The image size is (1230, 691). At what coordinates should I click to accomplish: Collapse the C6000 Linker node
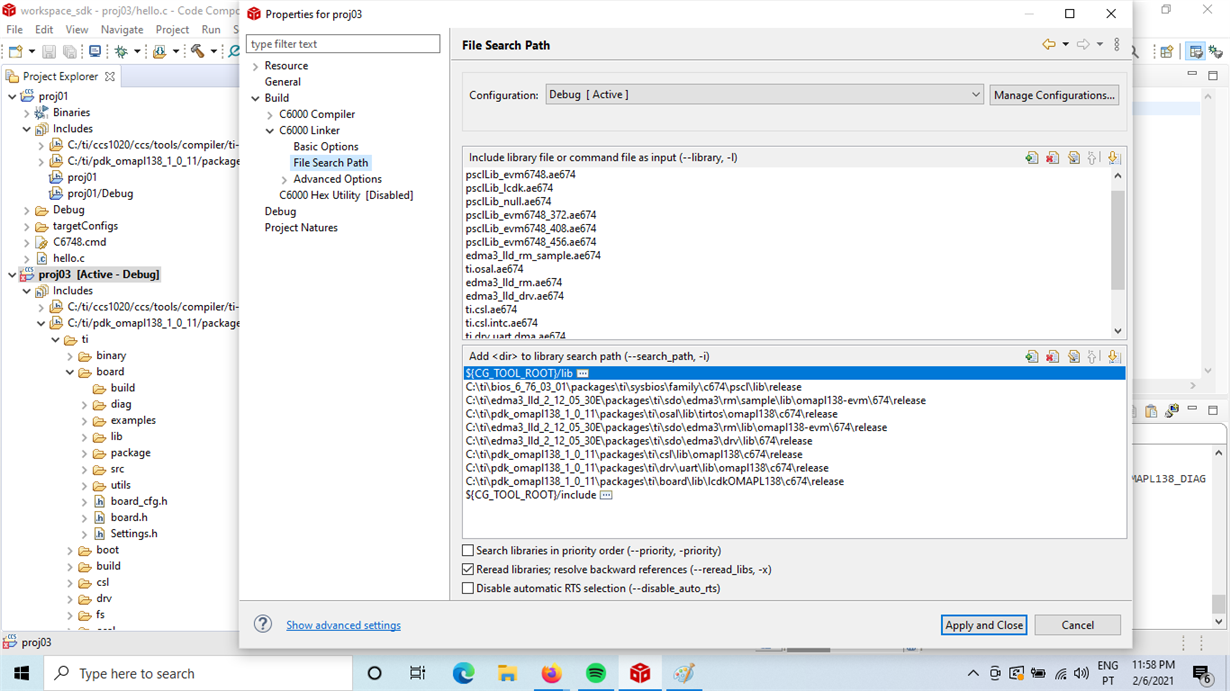[270, 131]
